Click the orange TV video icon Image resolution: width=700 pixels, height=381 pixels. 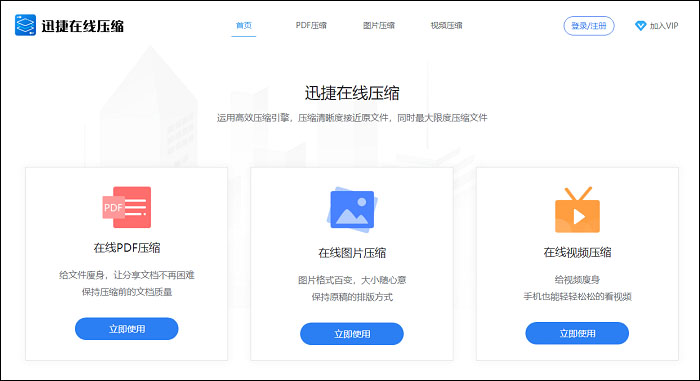coord(577,210)
